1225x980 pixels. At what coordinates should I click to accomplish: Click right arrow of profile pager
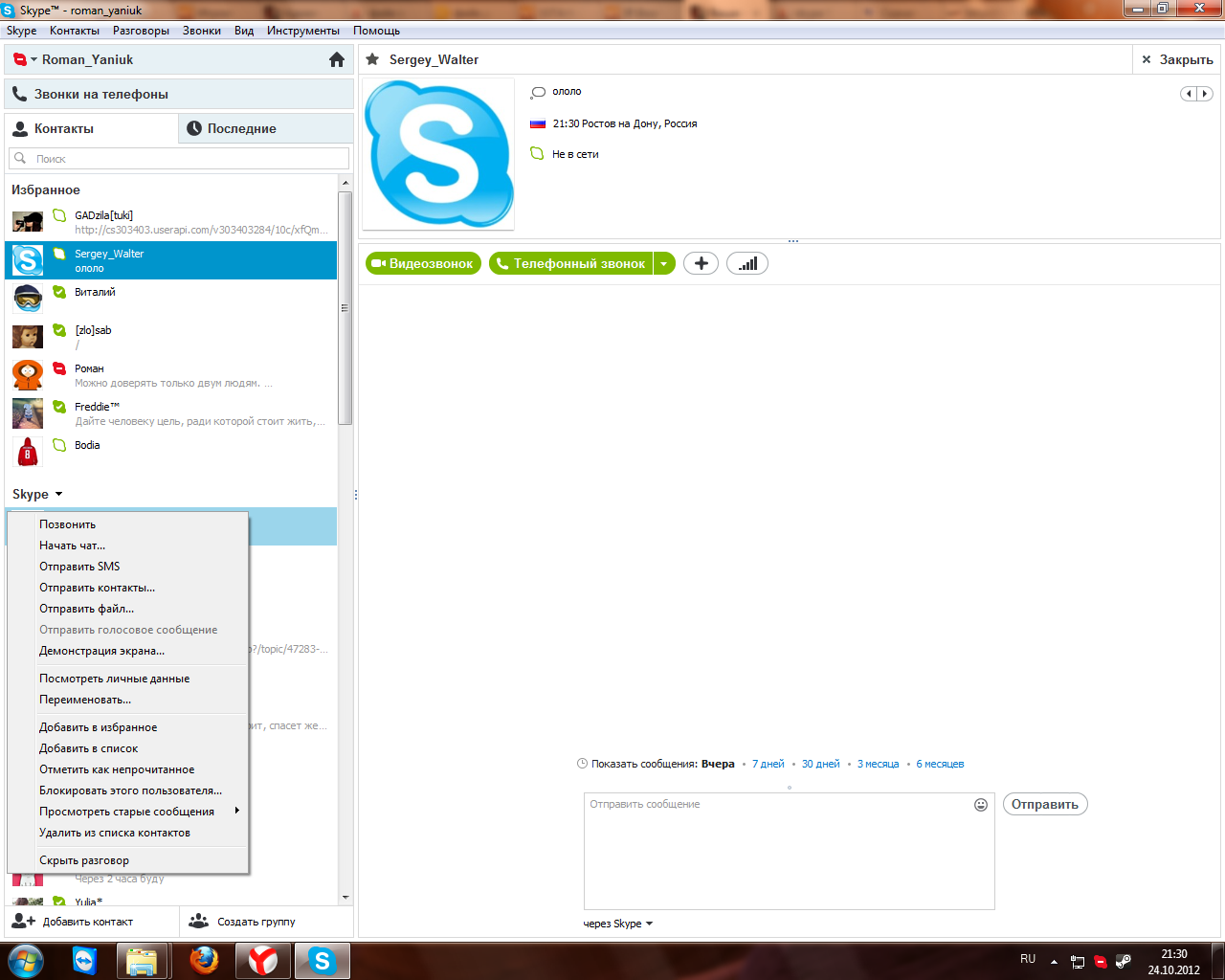point(1205,94)
